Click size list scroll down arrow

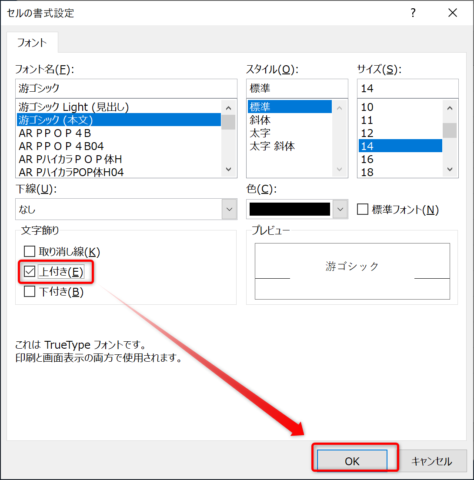tap(450, 169)
